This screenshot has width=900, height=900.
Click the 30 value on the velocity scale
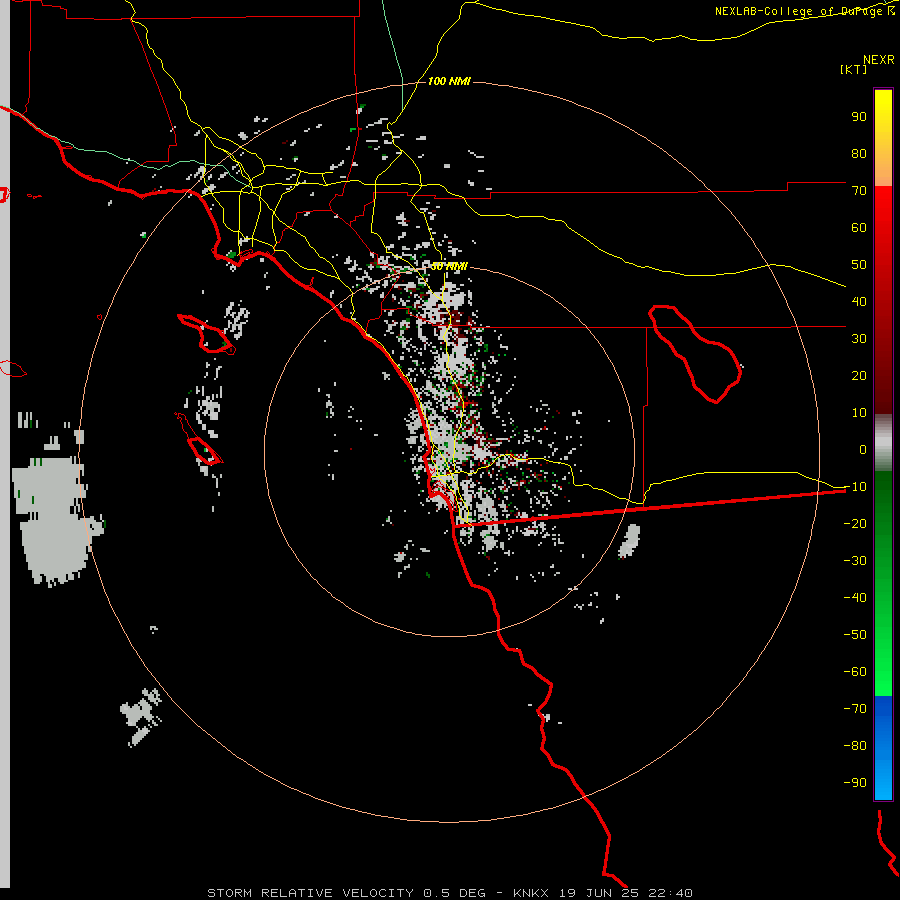click(x=859, y=339)
